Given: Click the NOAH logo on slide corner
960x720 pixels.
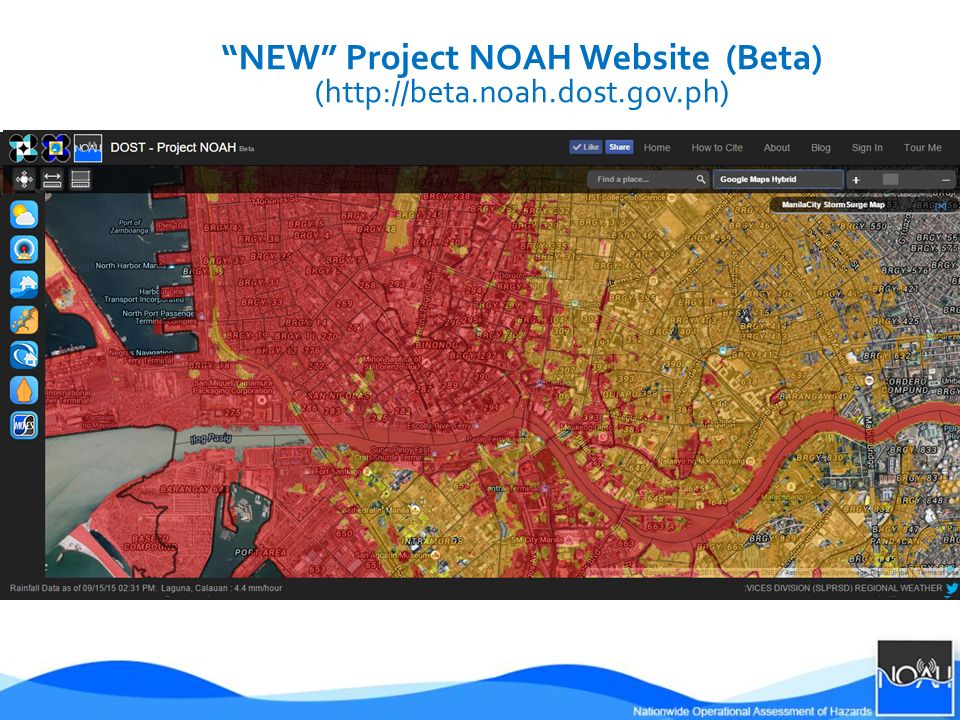Looking at the screenshot, I should click(915, 676).
